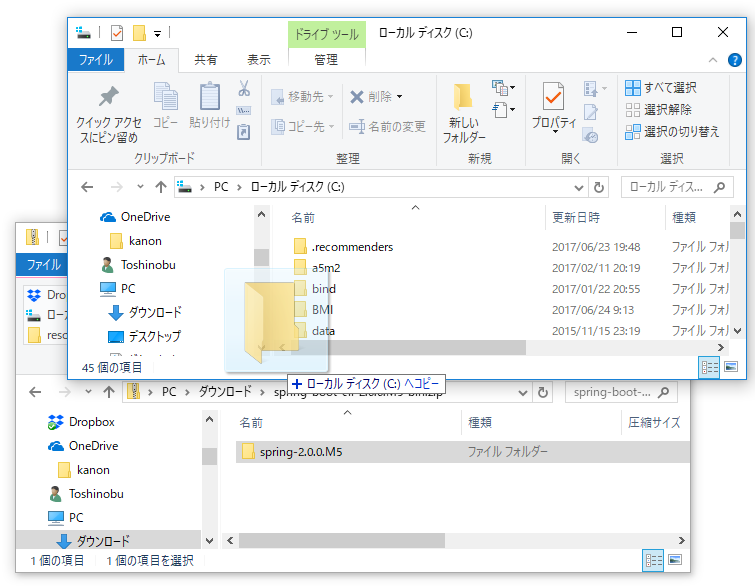Viewport: 755px width, 586px height.
Task: Switch zip window to large icons view
Action: click(x=675, y=560)
